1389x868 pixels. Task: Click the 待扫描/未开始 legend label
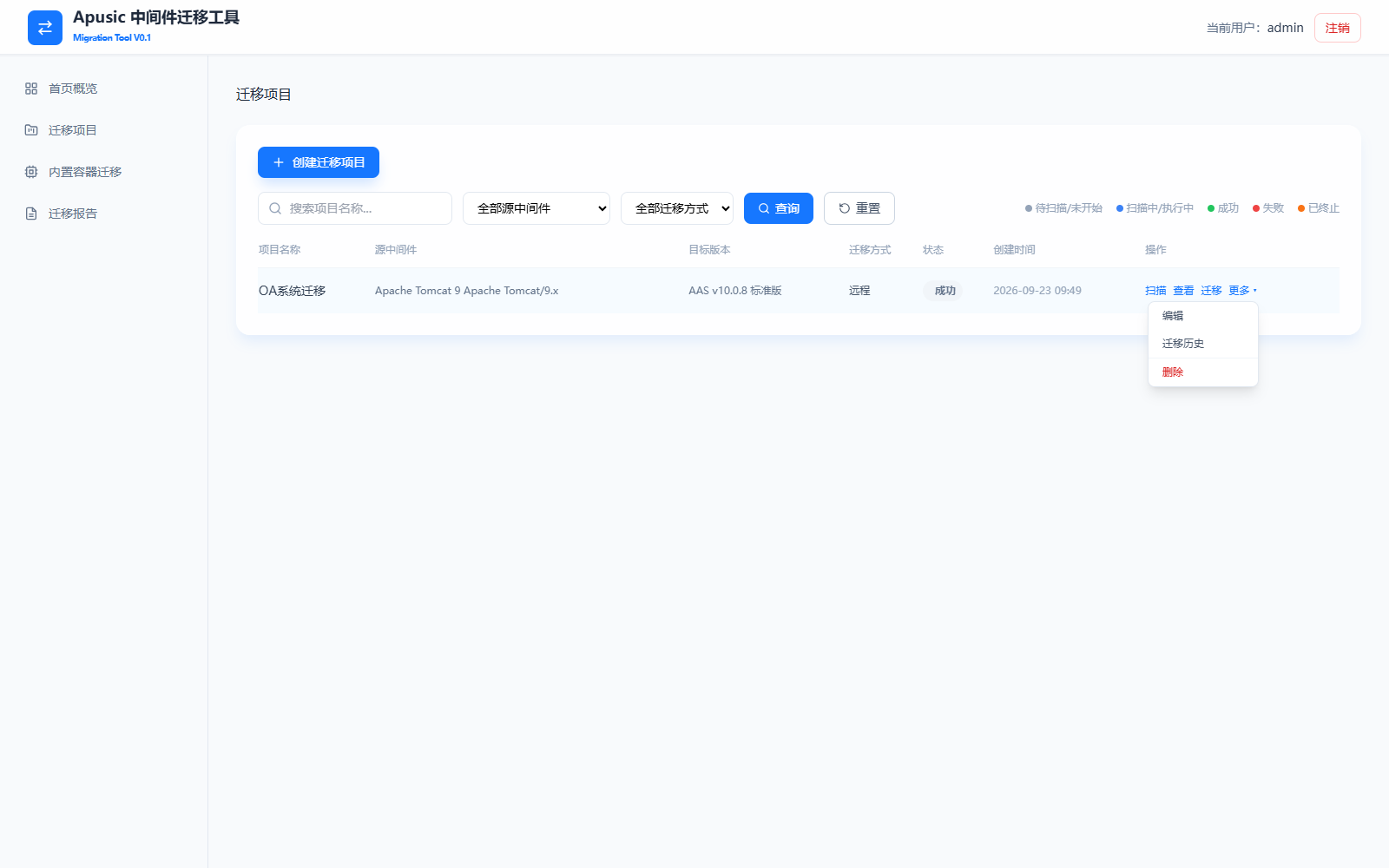click(1069, 208)
